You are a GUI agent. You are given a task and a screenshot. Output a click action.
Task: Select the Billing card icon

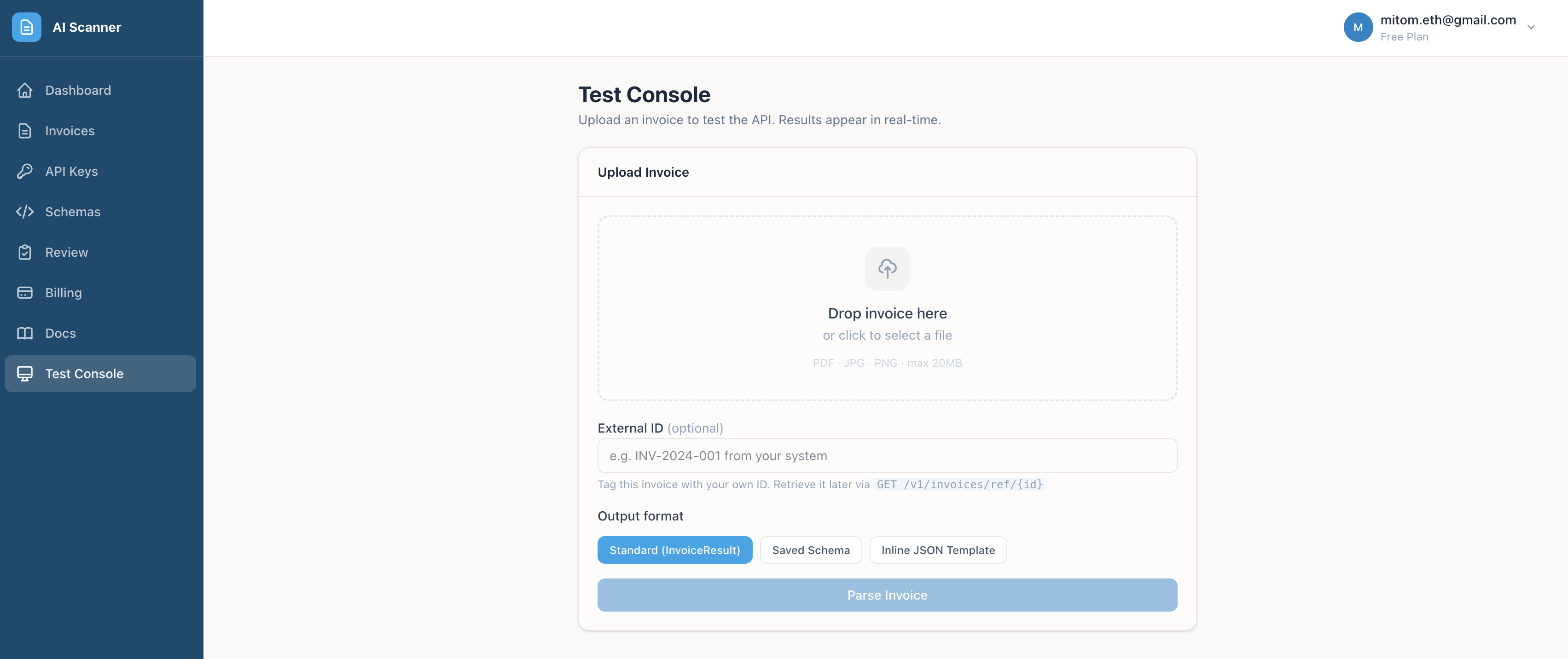(25, 292)
